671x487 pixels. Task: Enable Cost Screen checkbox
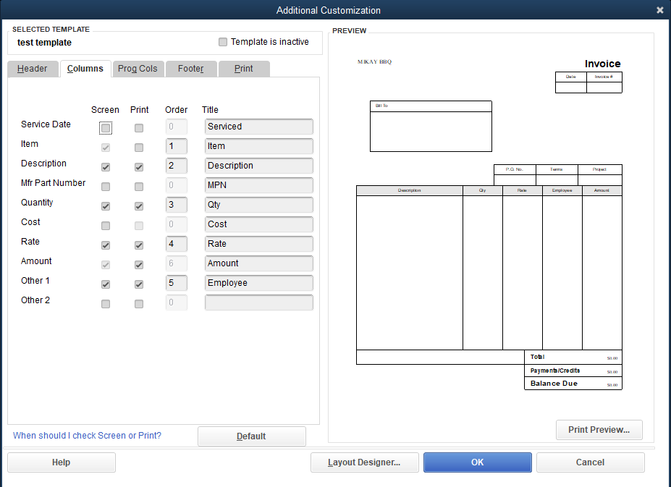(x=106, y=226)
